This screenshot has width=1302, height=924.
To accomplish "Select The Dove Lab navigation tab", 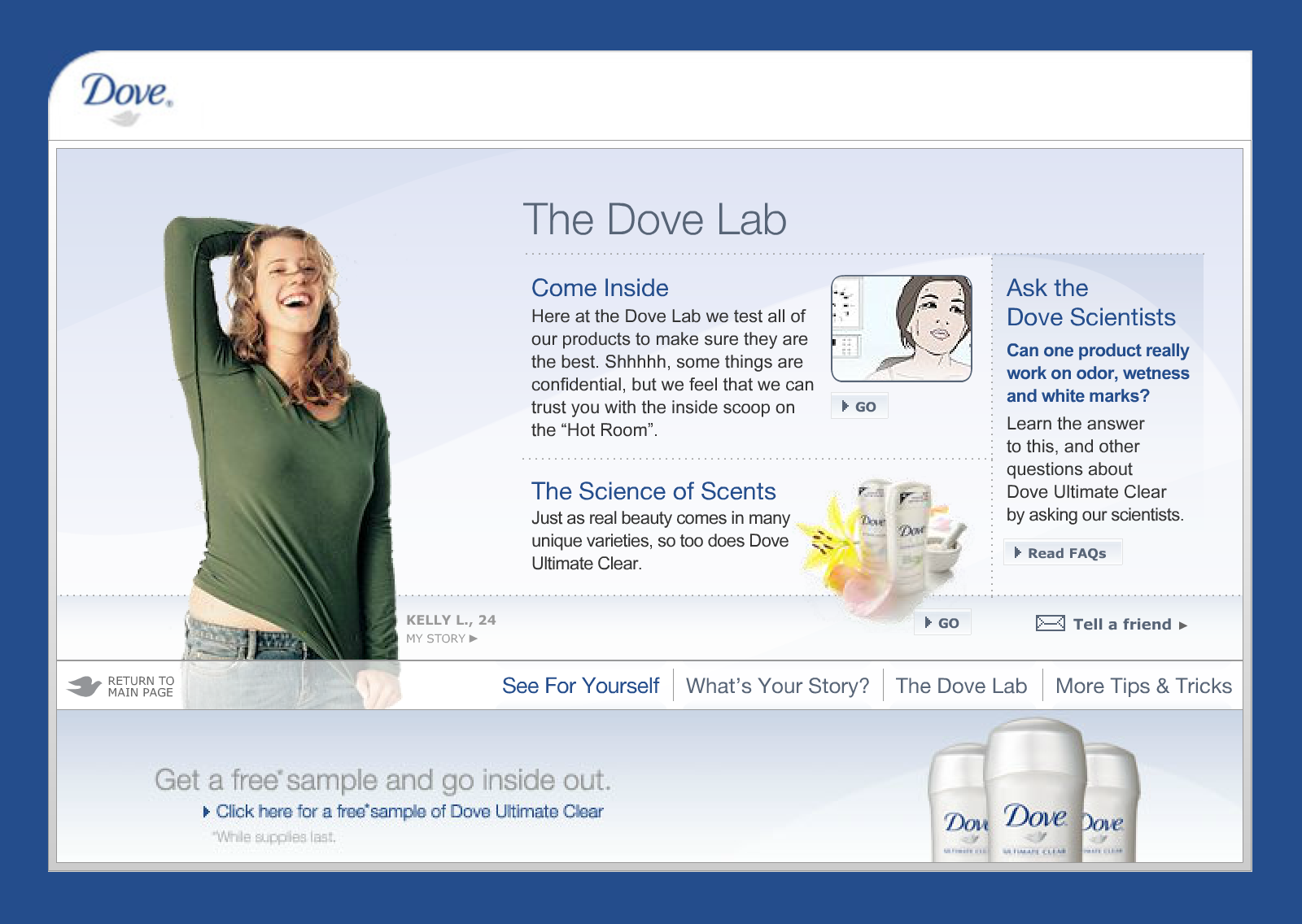I will click(x=961, y=686).
